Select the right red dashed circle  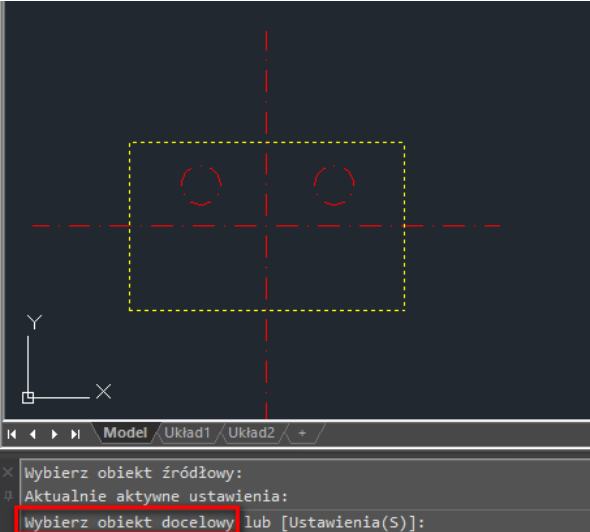(334, 185)
